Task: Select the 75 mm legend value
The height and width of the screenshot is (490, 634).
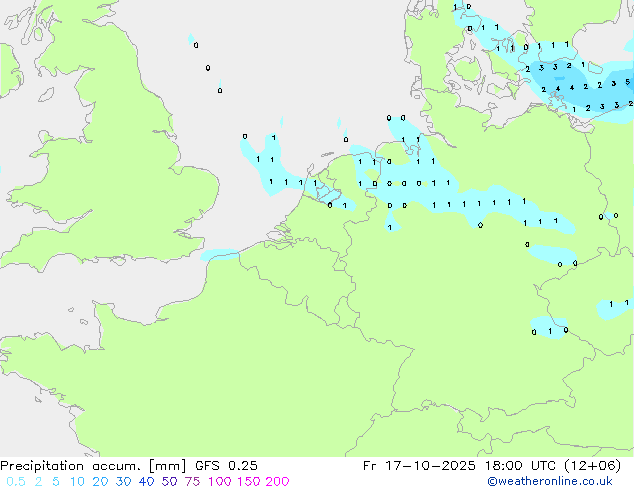Action: click(x=192, y=482)
